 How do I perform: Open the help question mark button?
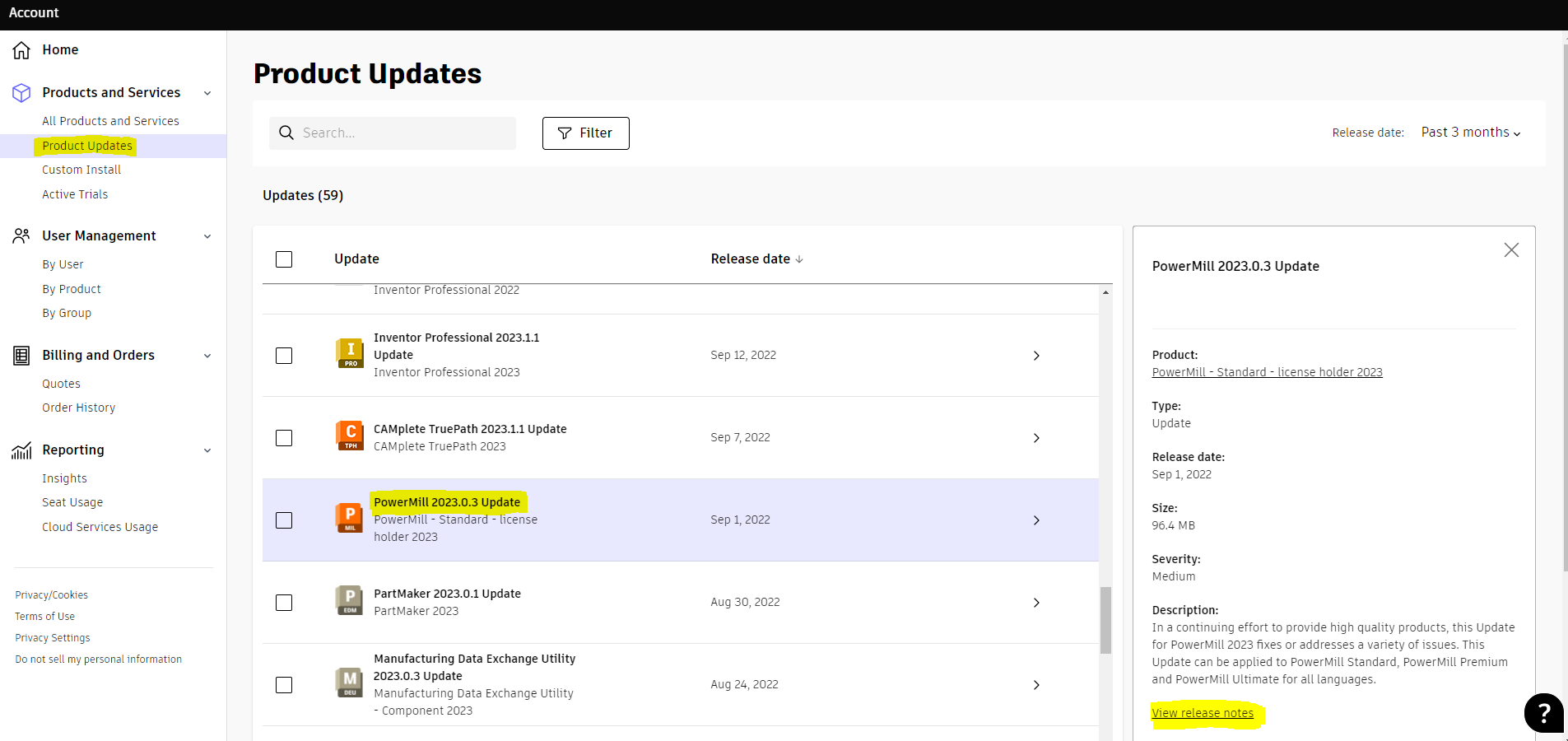click(1544, 713)
